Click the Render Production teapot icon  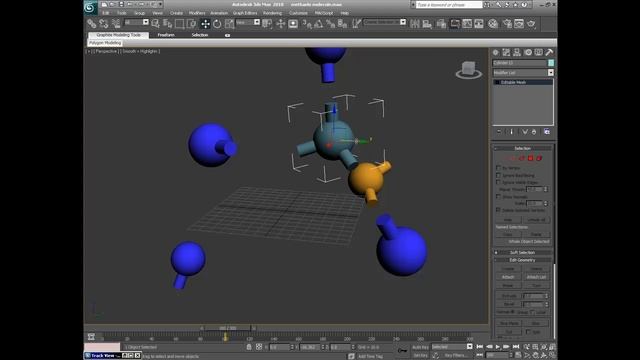click(531, 24)
